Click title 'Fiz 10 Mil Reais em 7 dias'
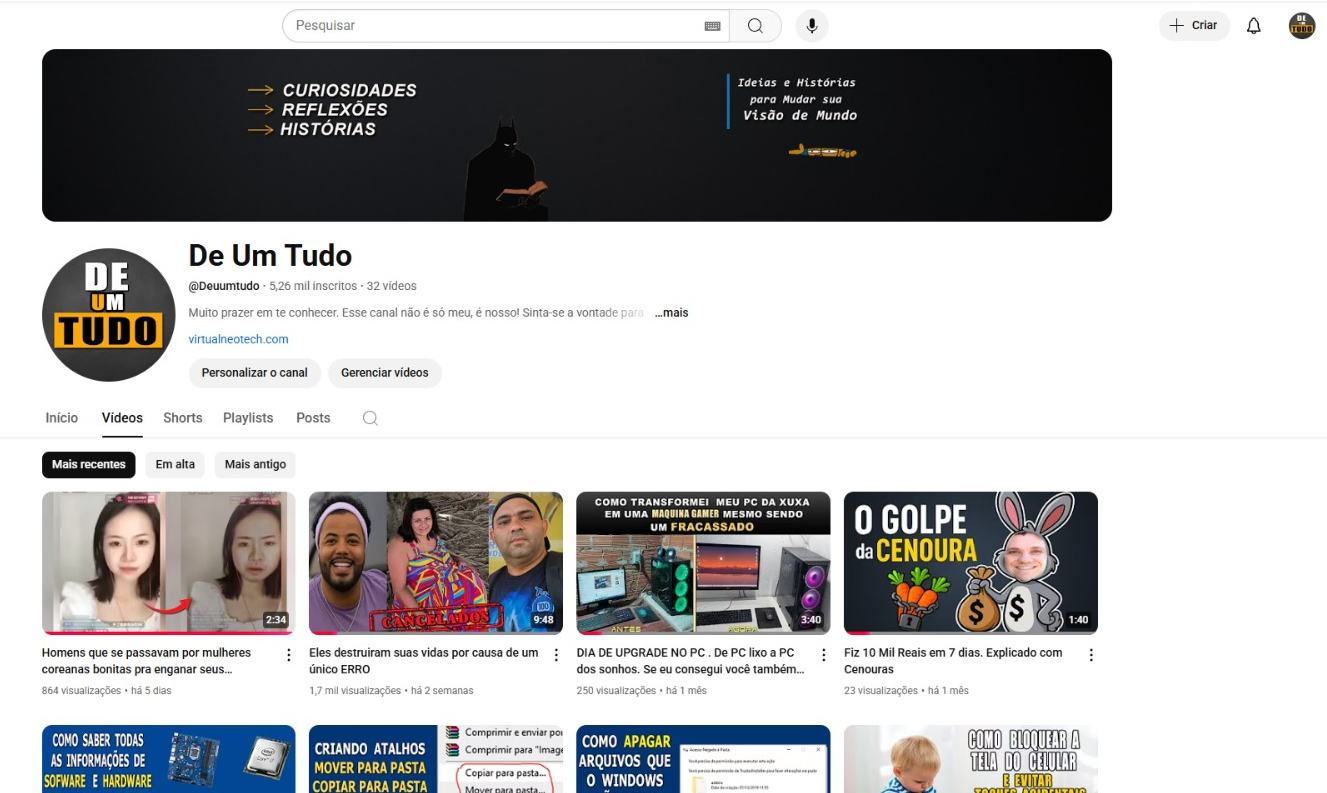1327x793 pixels. tap(953, 661)
